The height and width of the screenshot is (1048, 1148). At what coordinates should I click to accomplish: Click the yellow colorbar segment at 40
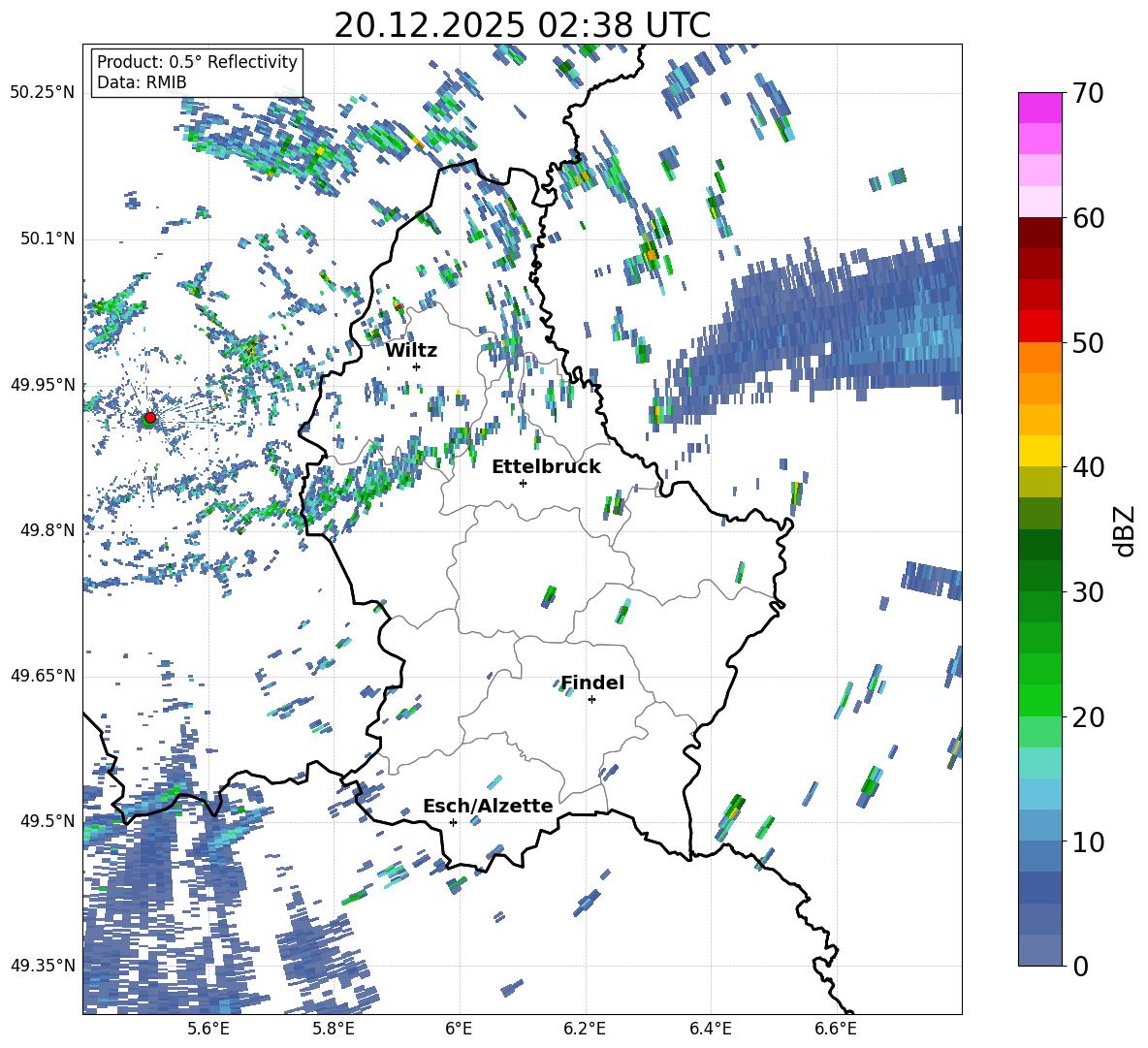pyautogui.click(x=1039, y=451)
